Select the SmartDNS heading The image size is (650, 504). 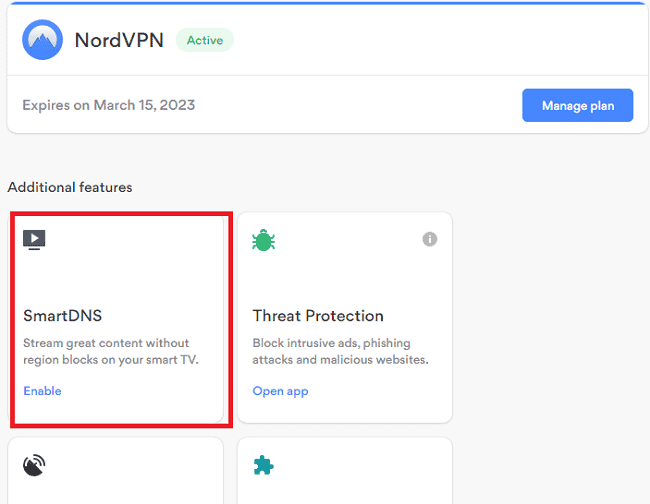pyautogui.click(x=63, y=316)
